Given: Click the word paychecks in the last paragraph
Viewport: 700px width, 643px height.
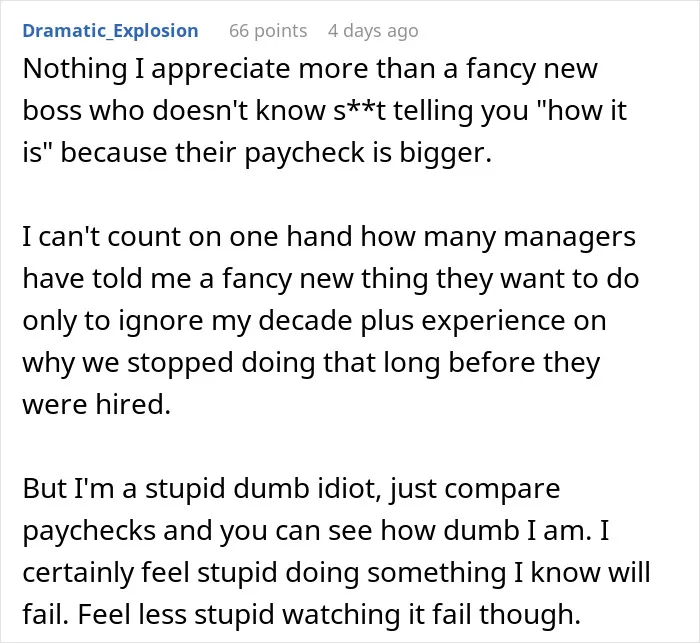Looking at the screenshot, I should click(x=89, y=531).
